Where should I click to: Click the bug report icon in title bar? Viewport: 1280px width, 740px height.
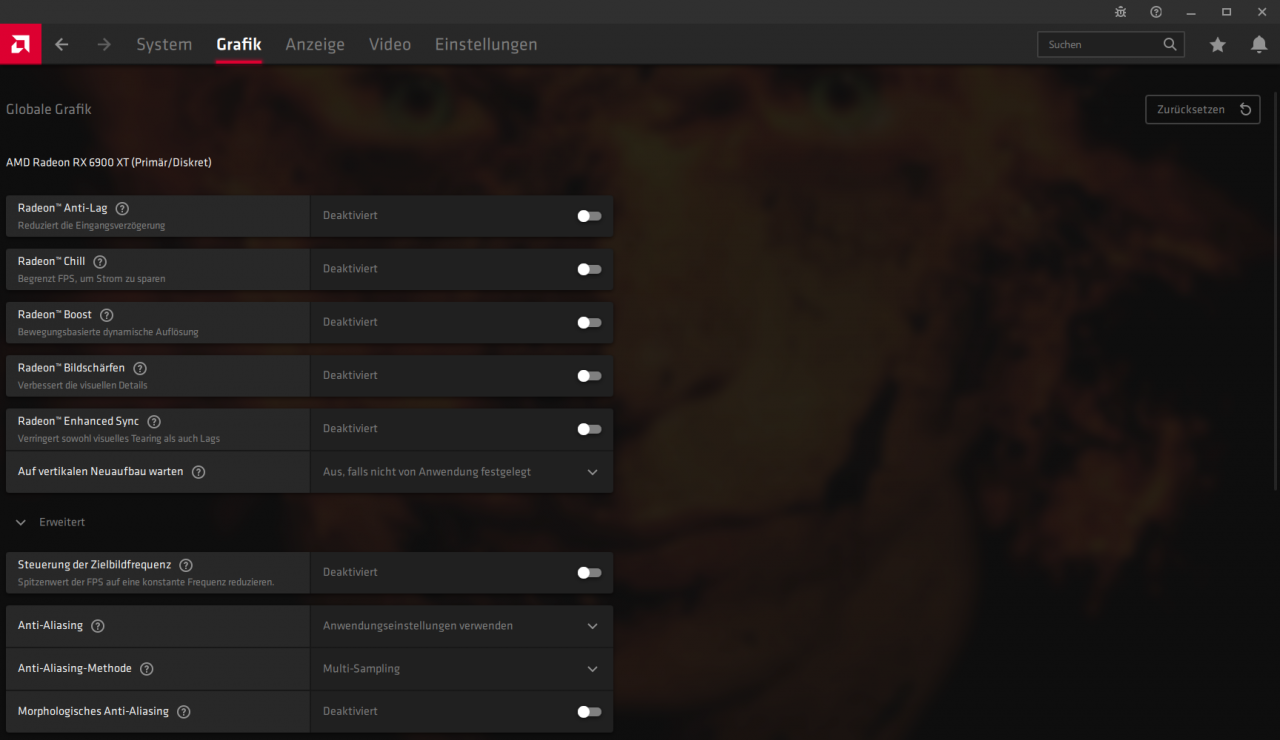point(1121,12)
